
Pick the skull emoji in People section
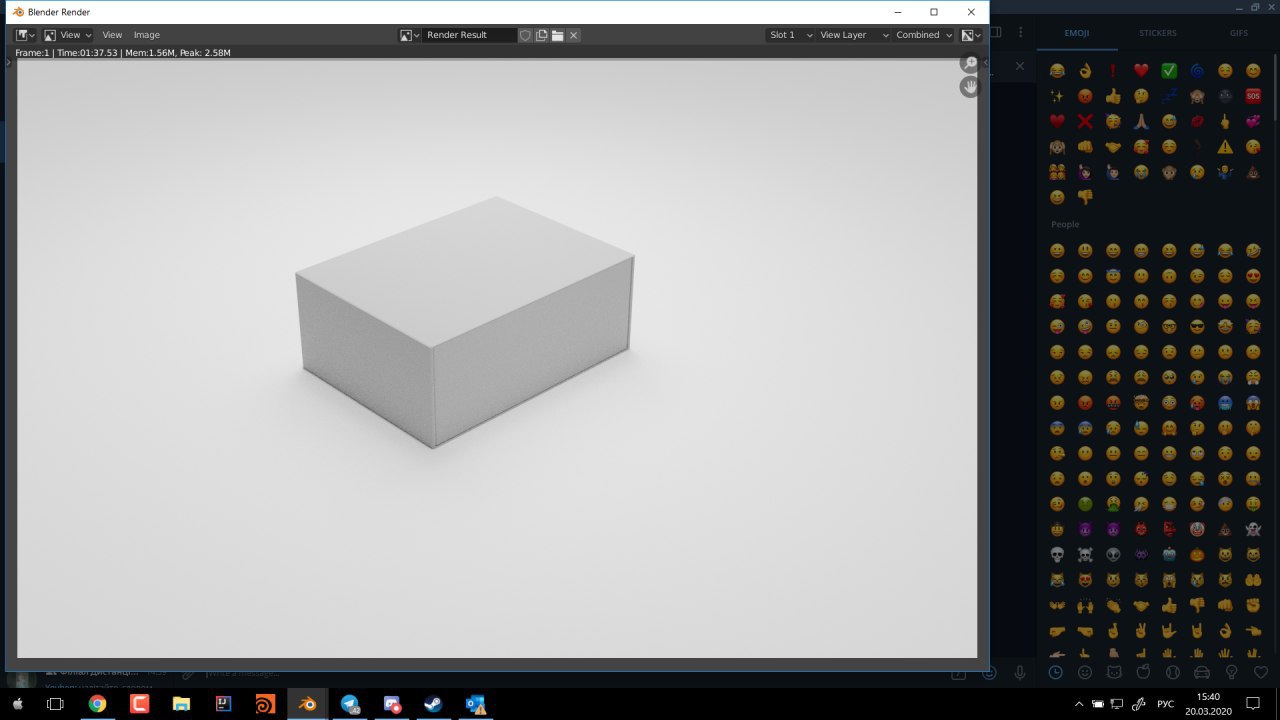pos(1057,554)
